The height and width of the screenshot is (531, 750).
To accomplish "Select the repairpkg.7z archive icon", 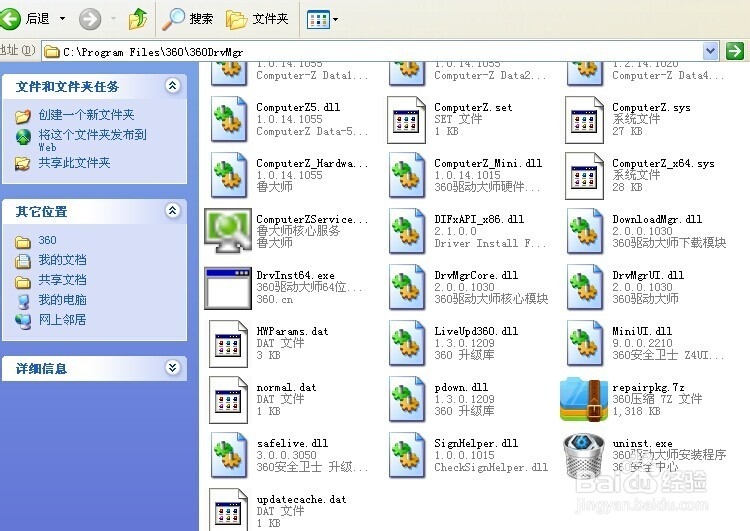I will 583,399.
